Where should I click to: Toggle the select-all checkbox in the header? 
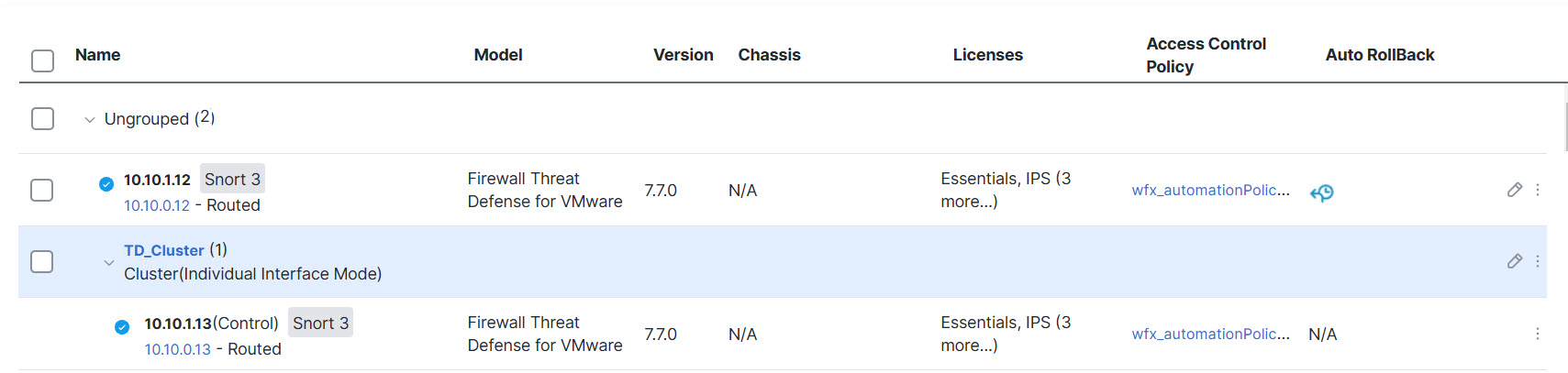click(42, 60)
